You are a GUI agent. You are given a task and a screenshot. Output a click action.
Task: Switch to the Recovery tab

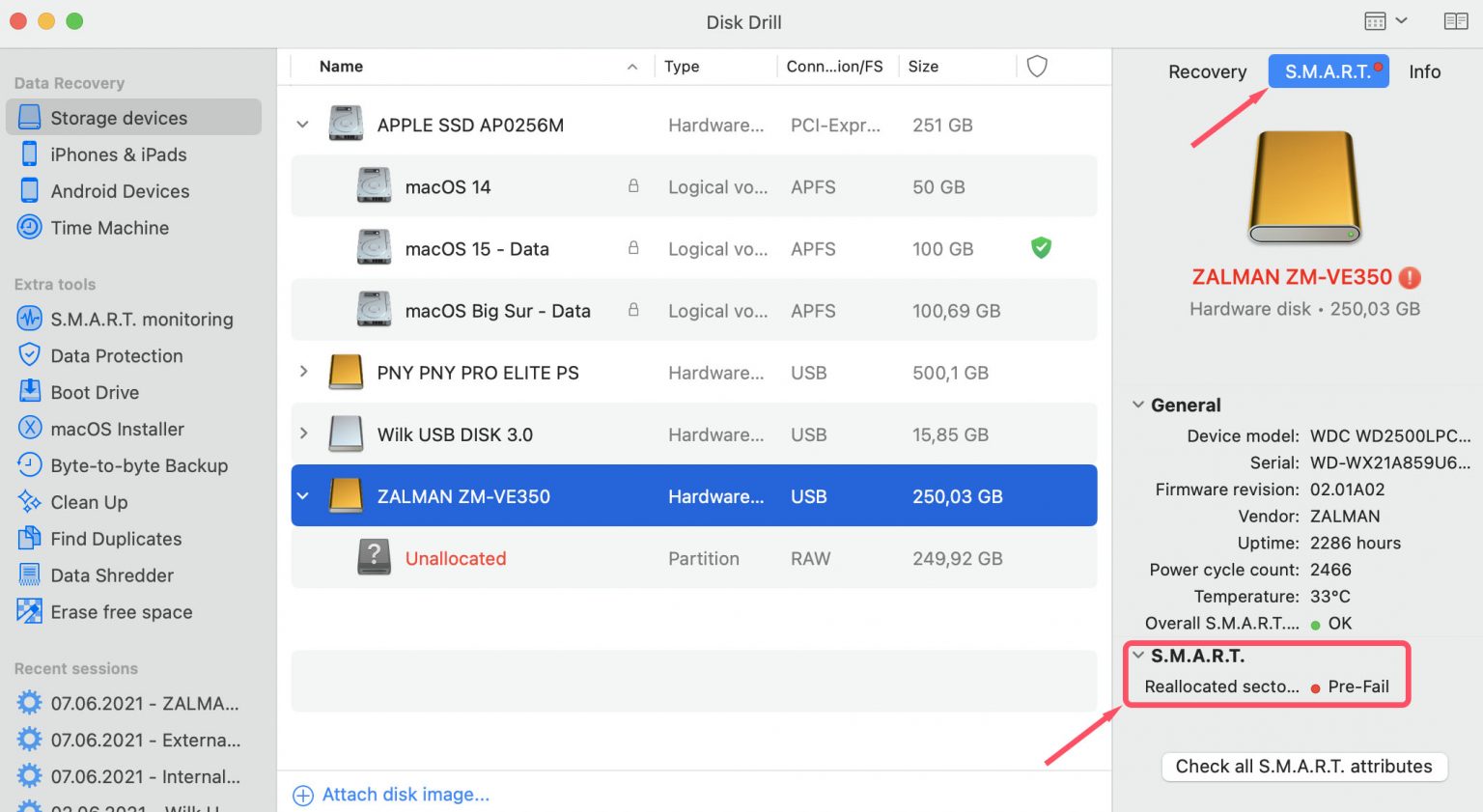click(1207, 71)
